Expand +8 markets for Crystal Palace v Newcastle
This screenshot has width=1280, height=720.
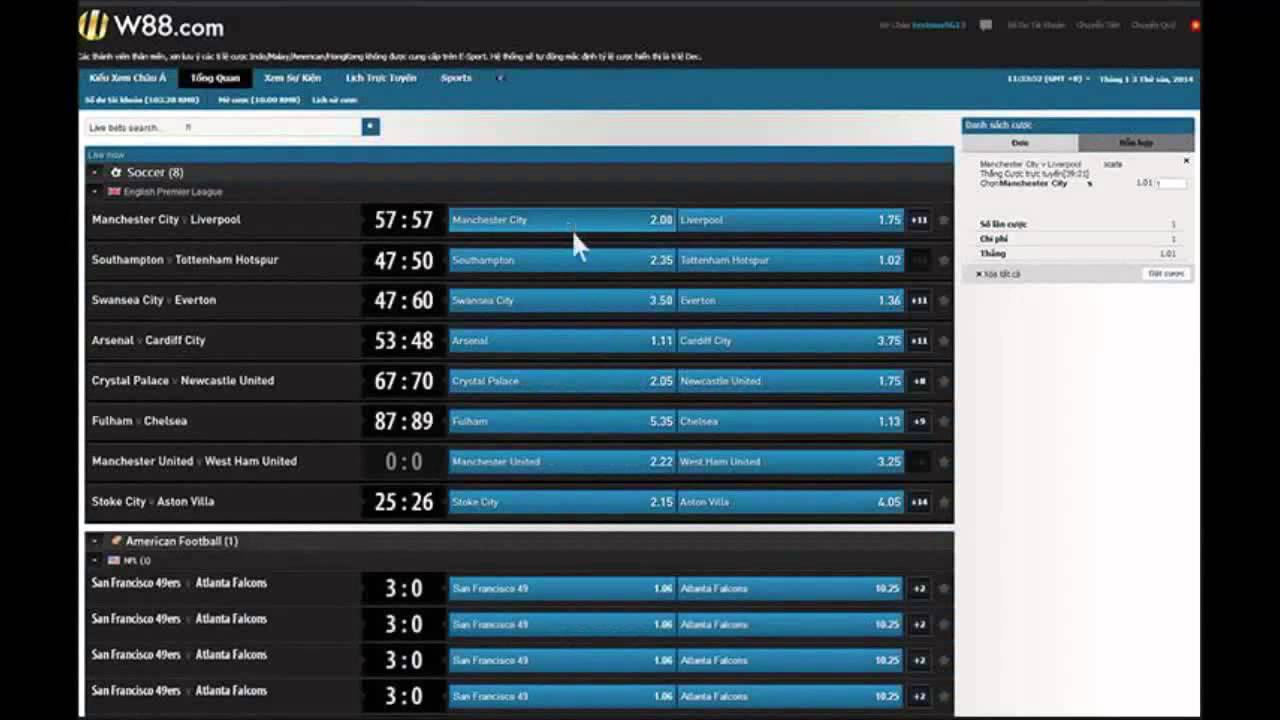click(x=919, y=381)
